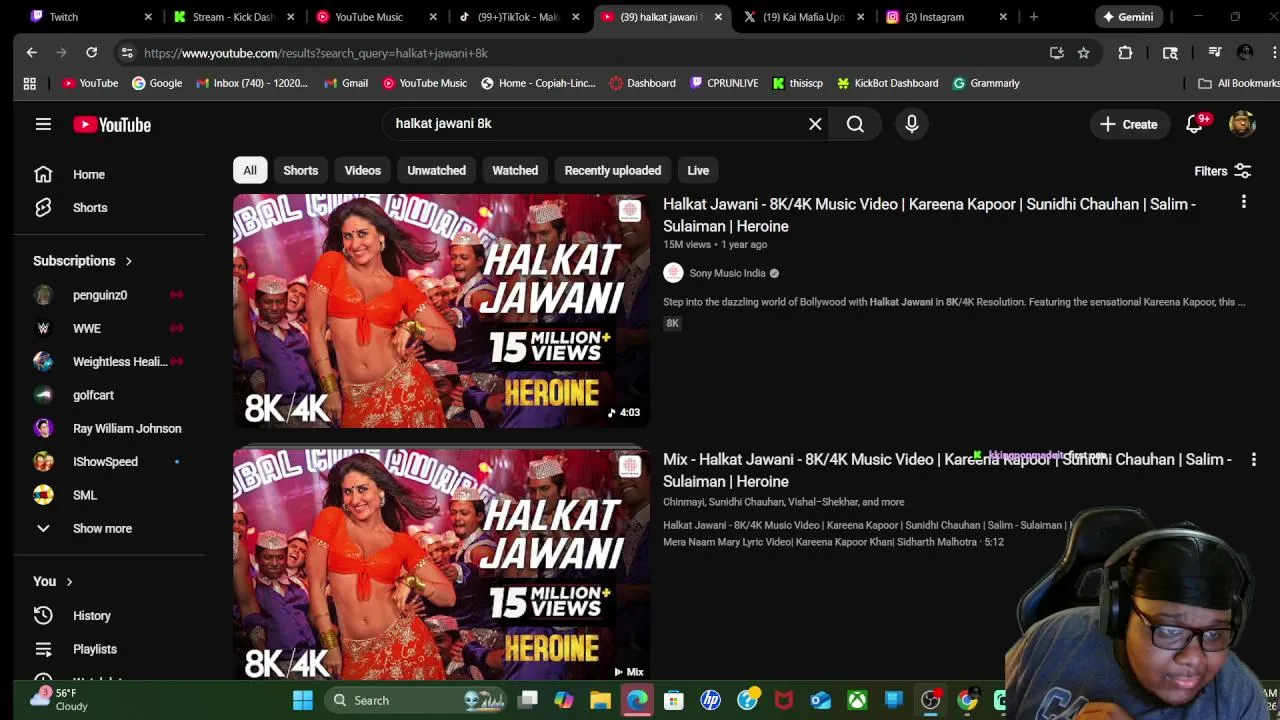Select the Unwatched filter chip
Screen dimensions: 1280x720
[436, 170]
